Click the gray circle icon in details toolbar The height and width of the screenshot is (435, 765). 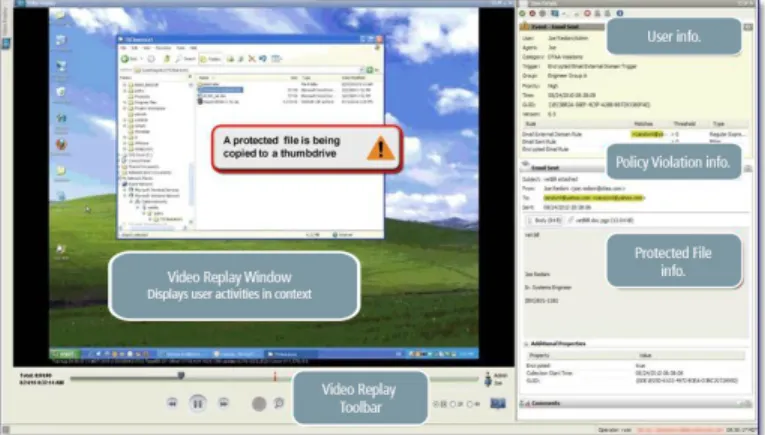coord(542,14)
